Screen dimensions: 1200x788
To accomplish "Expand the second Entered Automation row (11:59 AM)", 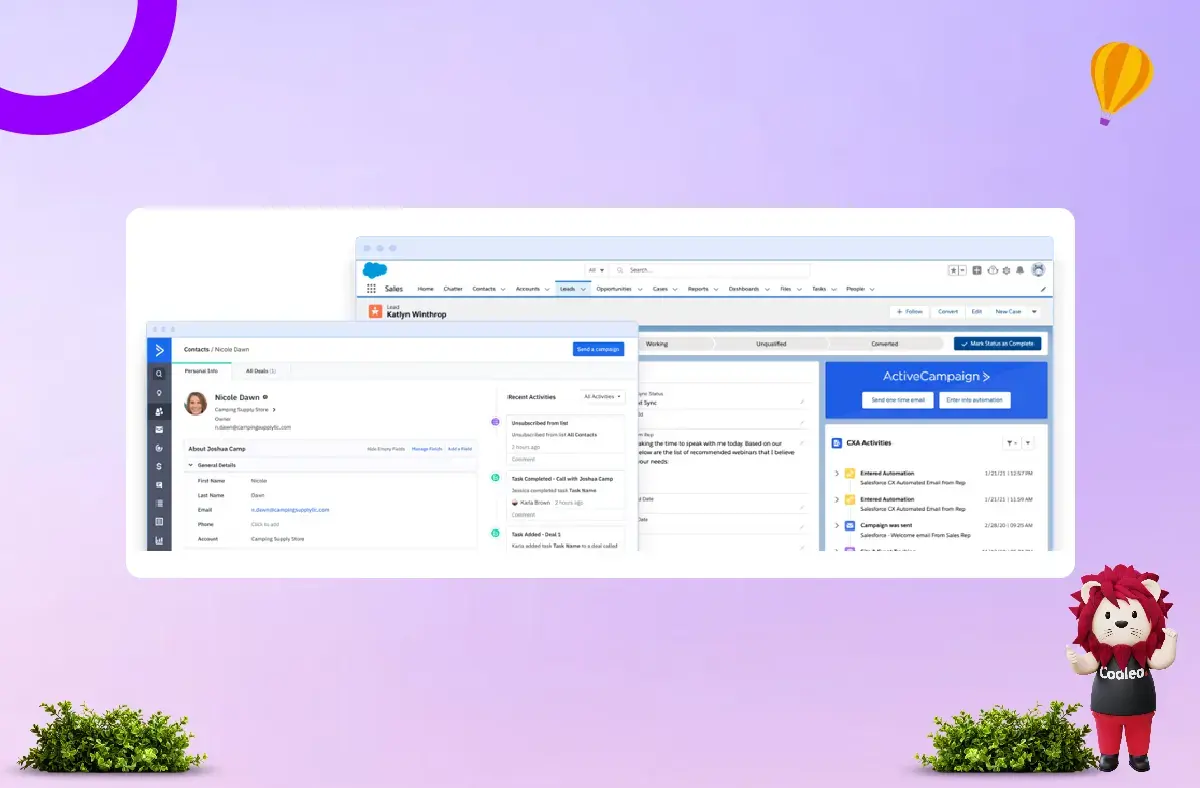I will tap(837, 499).
